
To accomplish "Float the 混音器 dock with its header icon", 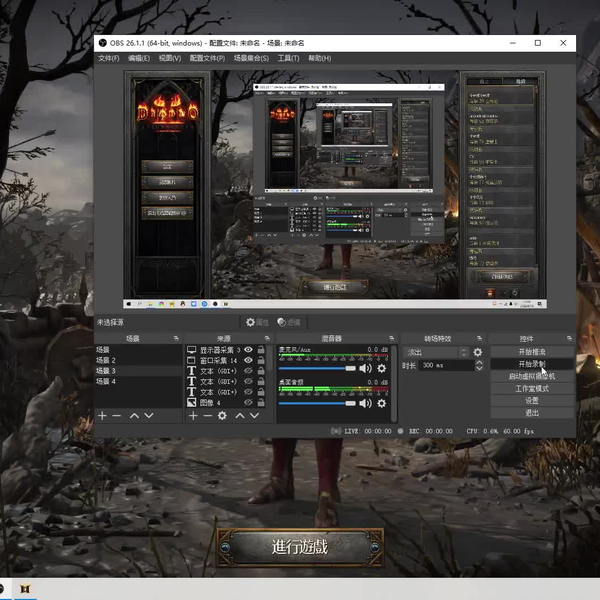I will pyautogui.click(x=391, y=338).
